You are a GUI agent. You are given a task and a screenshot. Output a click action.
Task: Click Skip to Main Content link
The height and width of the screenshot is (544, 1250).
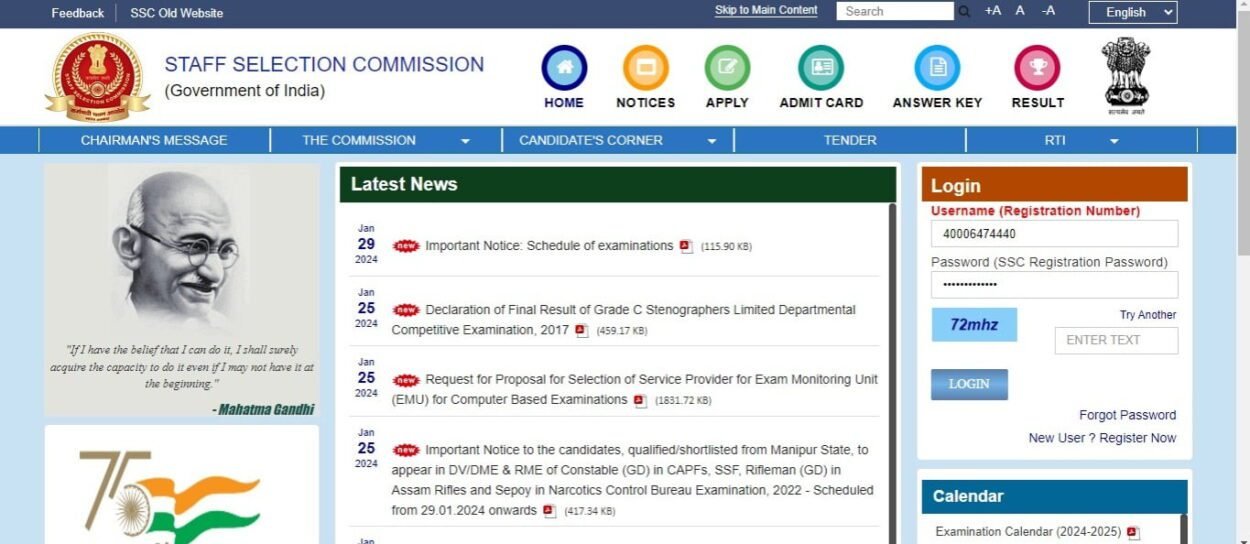click(x=766, y=10)
